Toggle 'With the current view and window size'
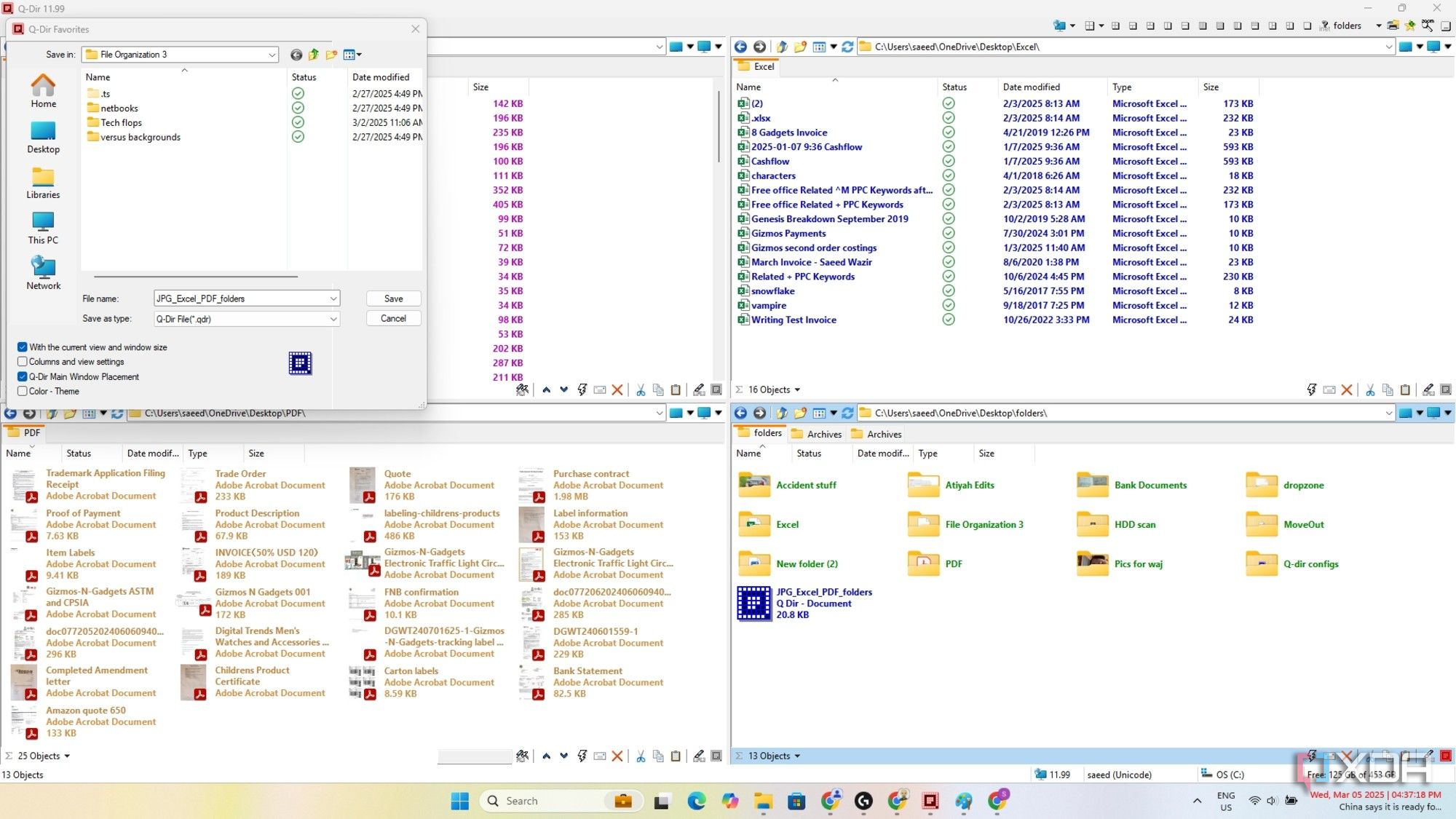The height and width of the screenshot is (819, 1456). (23, 347)
